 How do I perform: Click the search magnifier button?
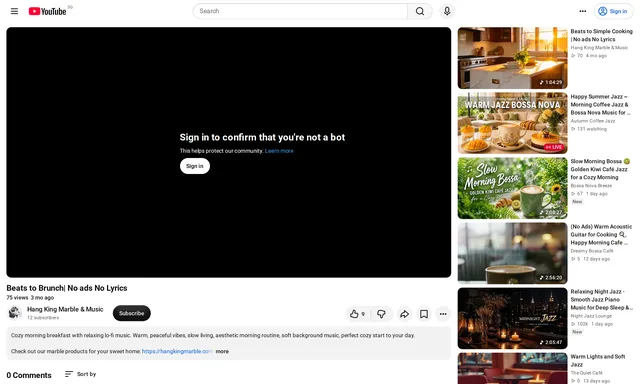(420, 11)
